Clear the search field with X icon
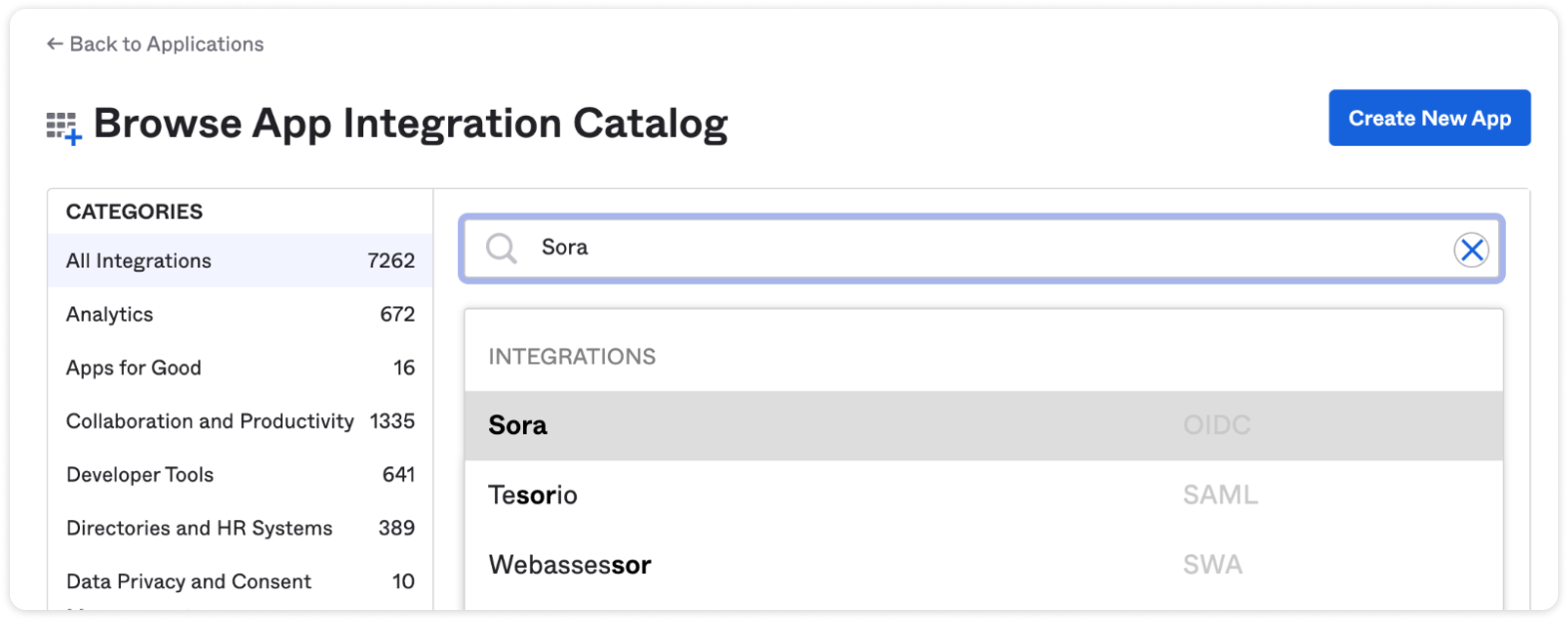The width and height of the screenshot is (1568, 621). pos(1470,250)
